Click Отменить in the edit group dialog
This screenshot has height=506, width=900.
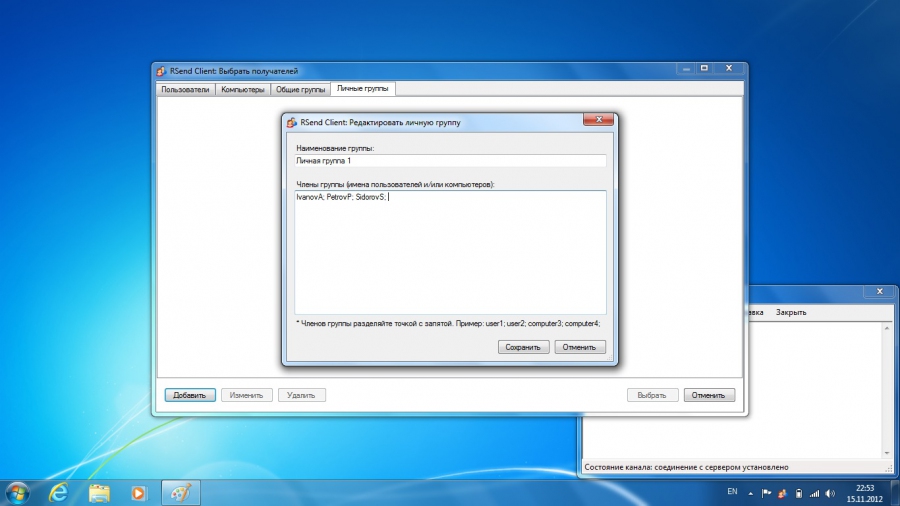coord(579,347)
